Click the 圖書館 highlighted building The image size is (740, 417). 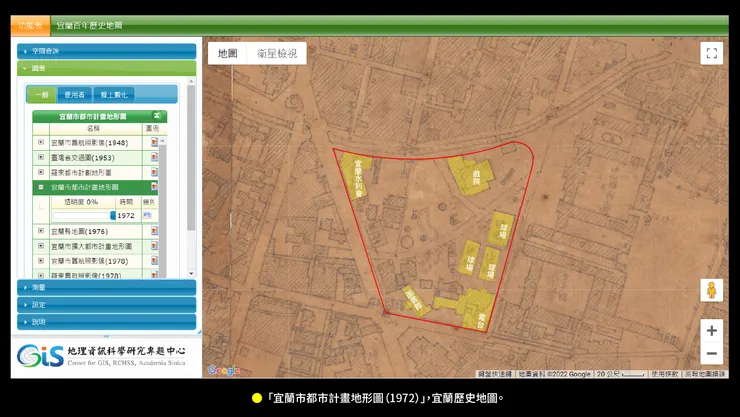415,300
